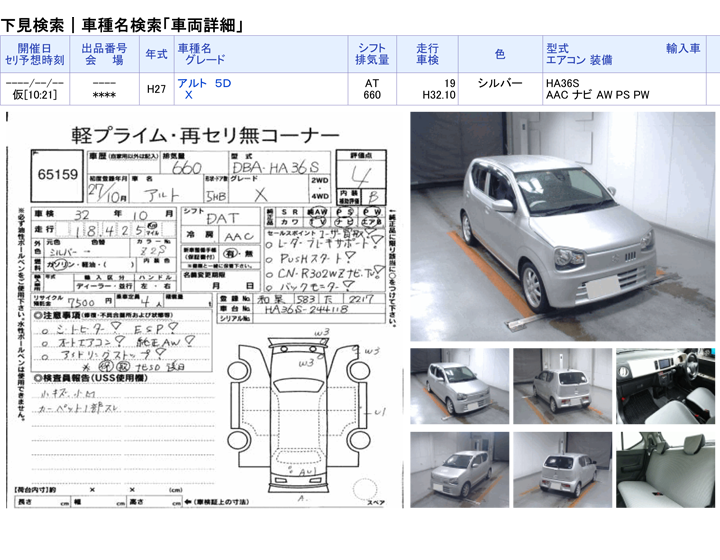The image size is (720, 560).
Task: Open the rear-view thumbnail in the top thumbnail row
Action: [x=562, y=386]
